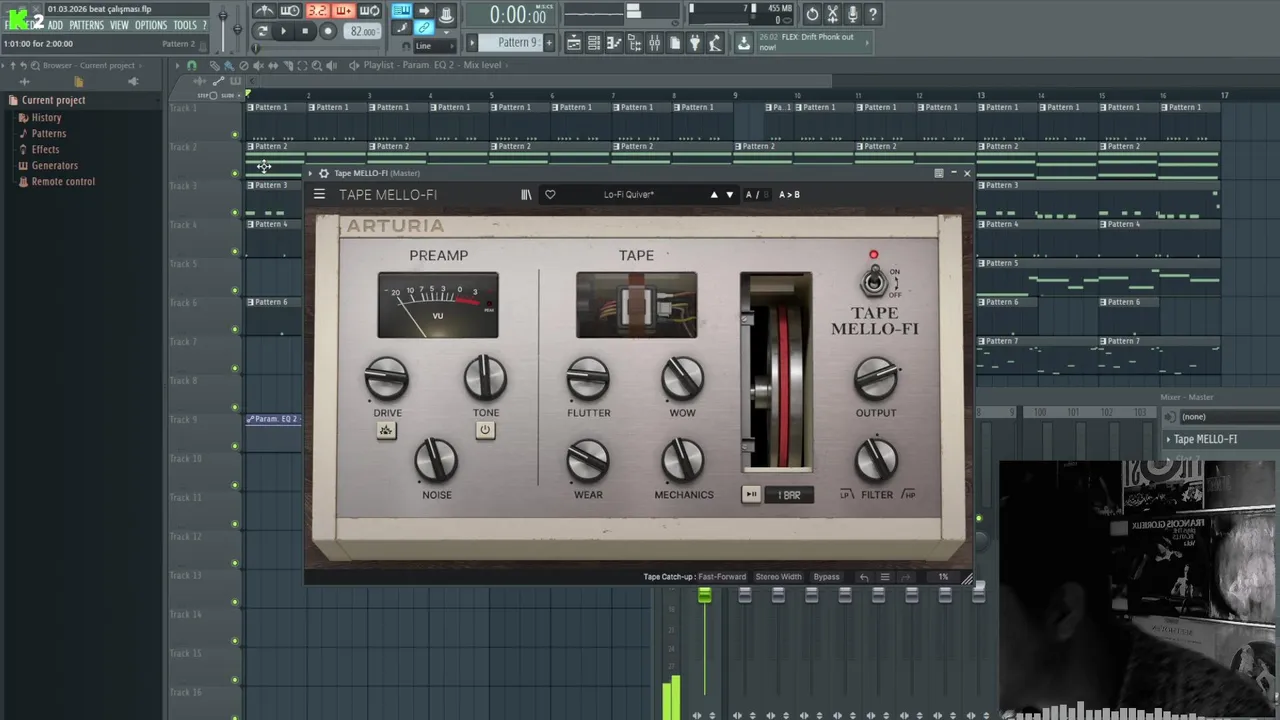Open the Tape MELLO-FI hamburger menu
Viewport: 1280px width, 720px height.
point(319,195)
